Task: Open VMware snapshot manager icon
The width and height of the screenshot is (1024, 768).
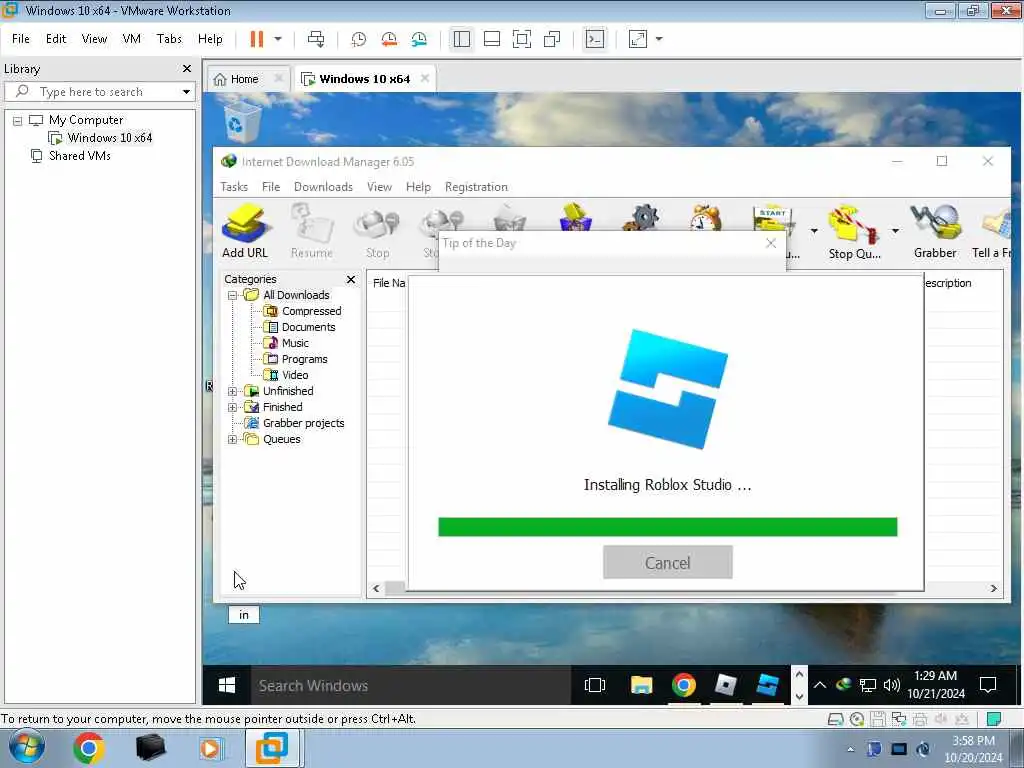Action: tap(419, 39)
